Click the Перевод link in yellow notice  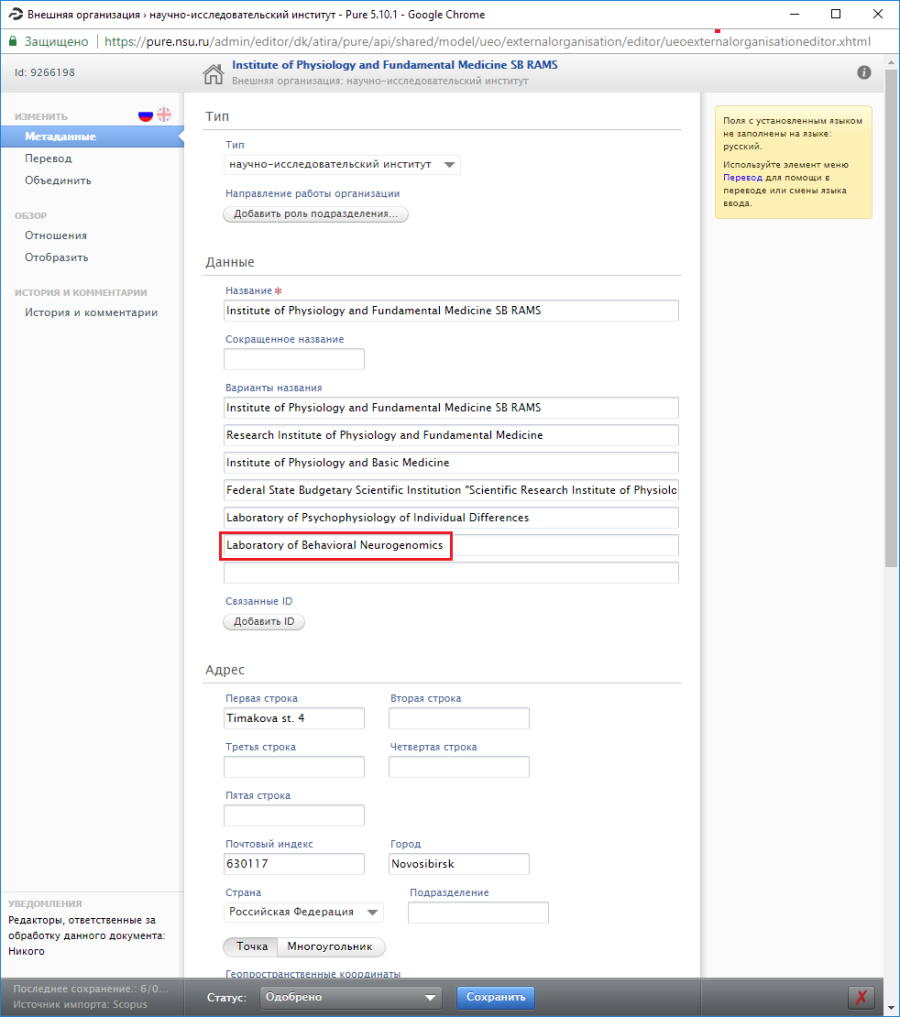click(x=741, y=177)
